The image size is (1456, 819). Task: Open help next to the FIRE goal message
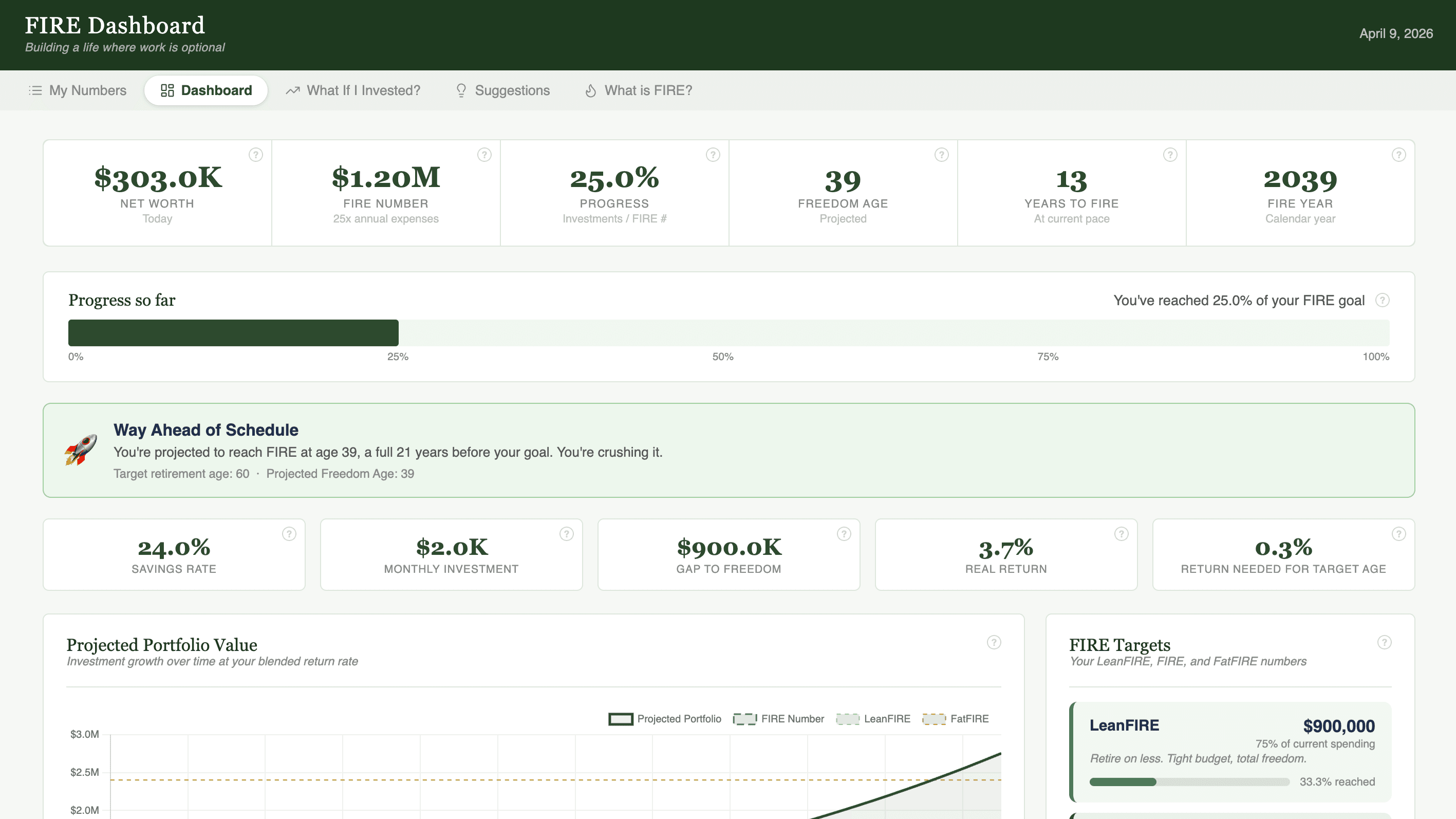1383,300
